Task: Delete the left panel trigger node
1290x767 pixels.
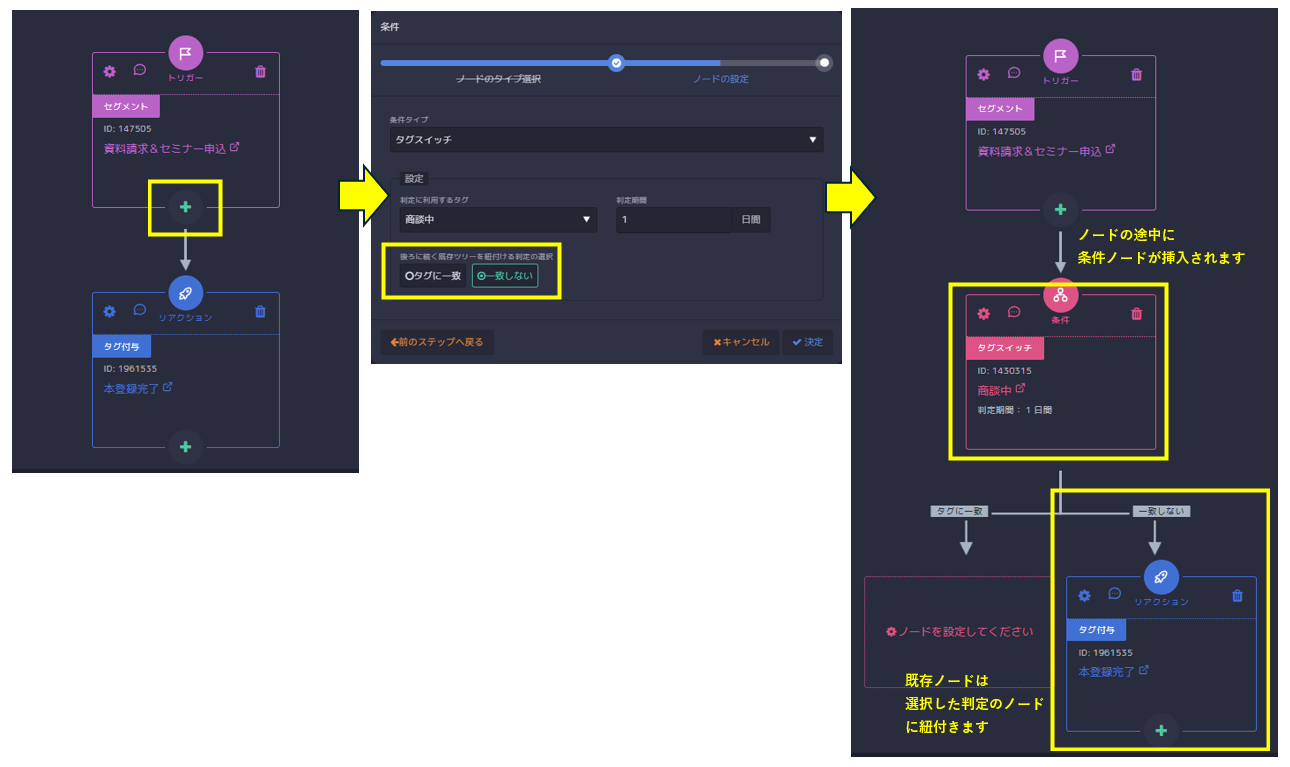Action: (x=261, y=72)
